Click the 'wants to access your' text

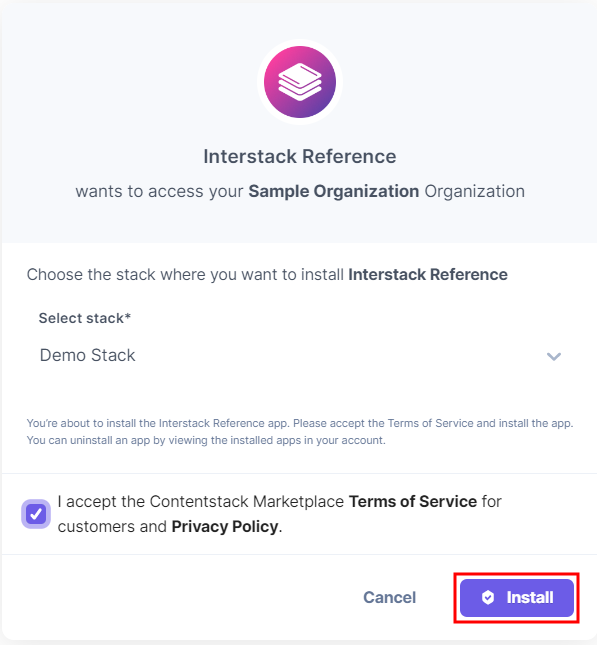point(159,192)
